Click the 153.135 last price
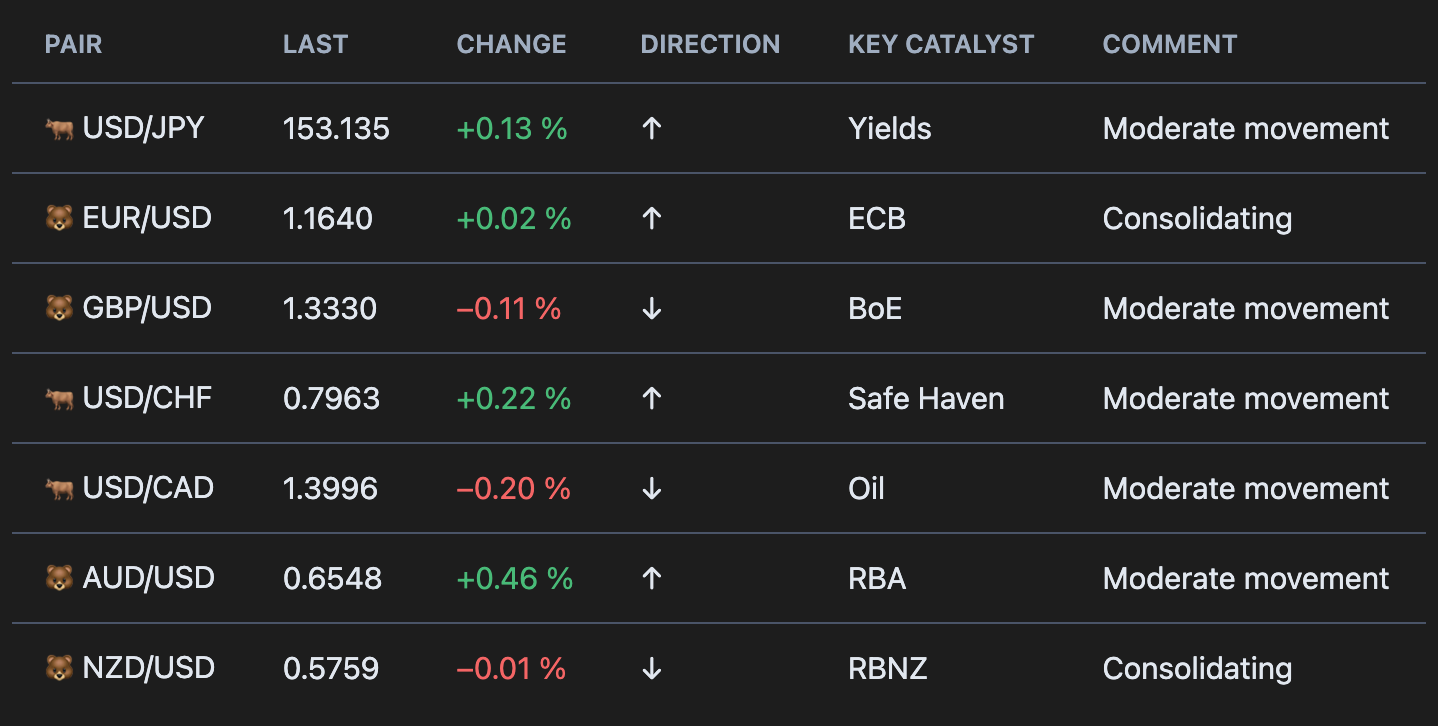The width and height of the screenshot is (1438, 726). coord(336,129)
